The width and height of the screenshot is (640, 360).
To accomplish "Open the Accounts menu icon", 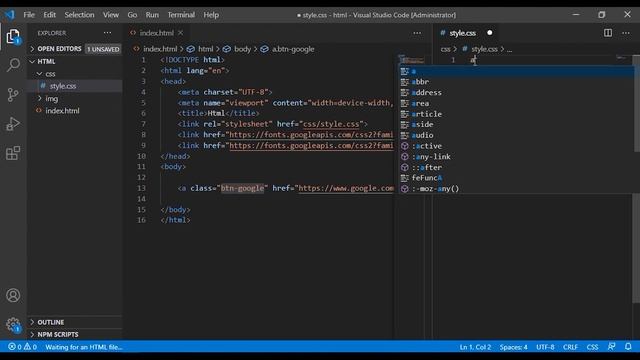I will coord(13,295).
